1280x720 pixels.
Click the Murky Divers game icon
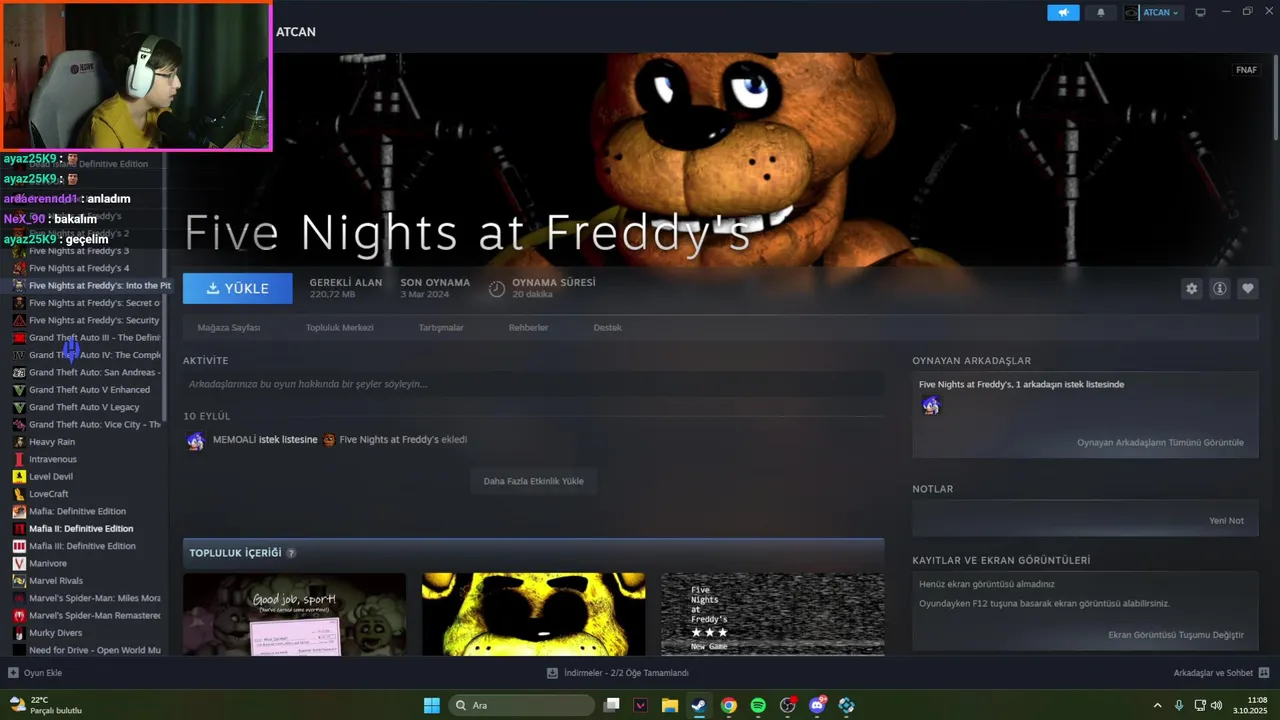[x=19, y=633]
